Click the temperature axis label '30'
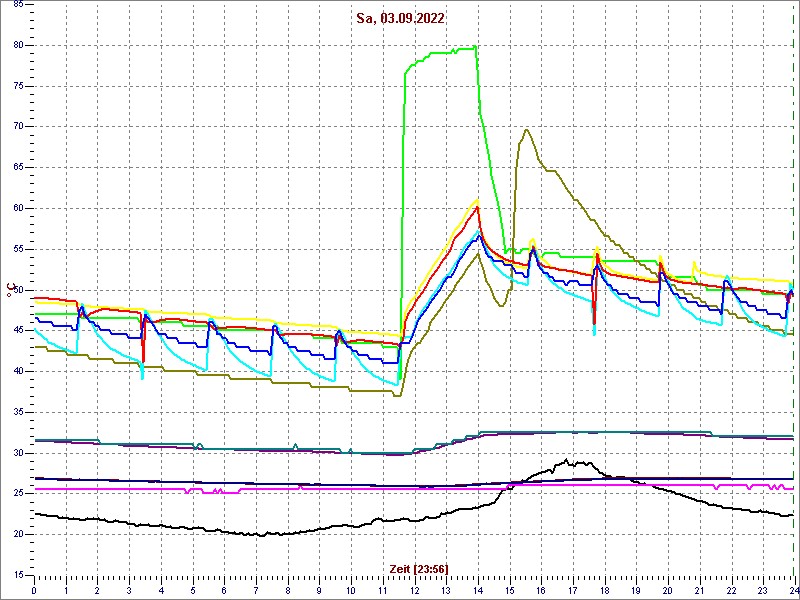800x600 pixels. [x=16, y=453]
